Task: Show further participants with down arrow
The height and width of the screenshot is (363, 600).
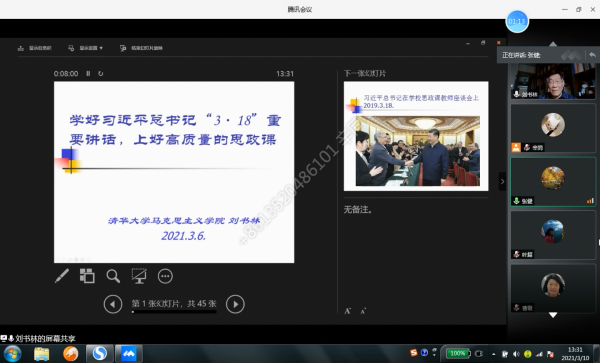Action: coord(553,315)
